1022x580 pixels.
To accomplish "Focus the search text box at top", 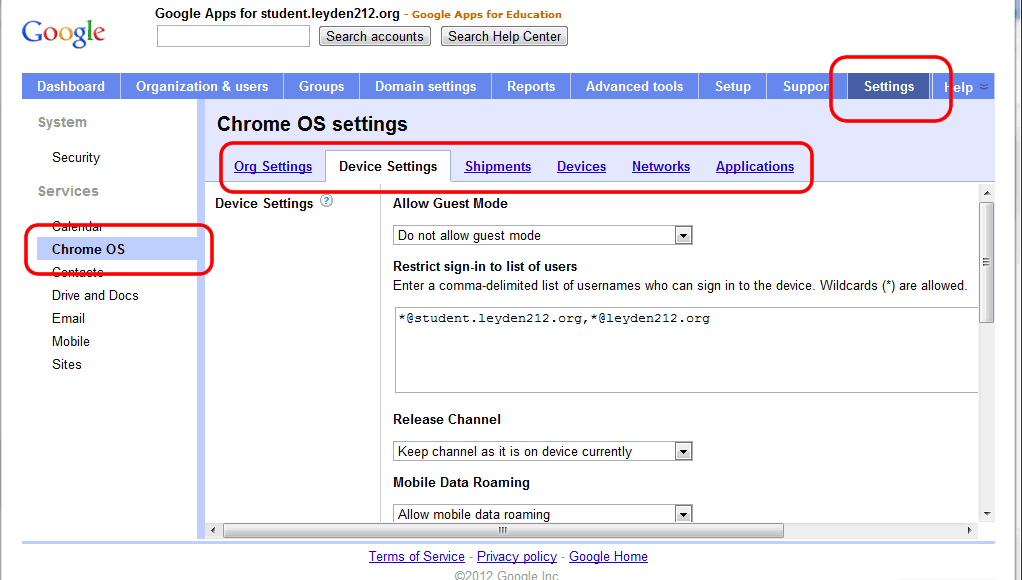I will coord(233,36).
